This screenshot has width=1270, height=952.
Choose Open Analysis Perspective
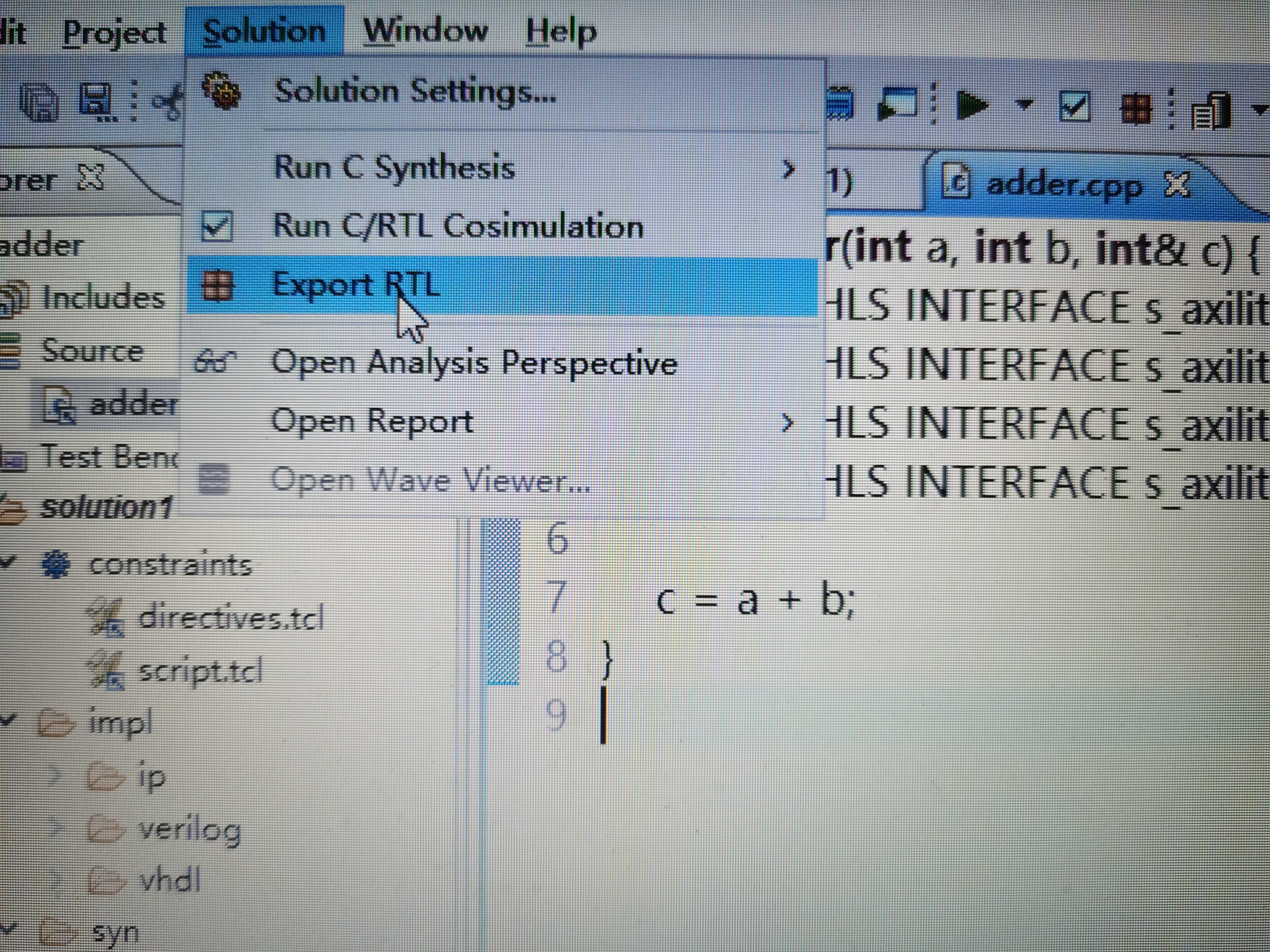tap(503, 363)
